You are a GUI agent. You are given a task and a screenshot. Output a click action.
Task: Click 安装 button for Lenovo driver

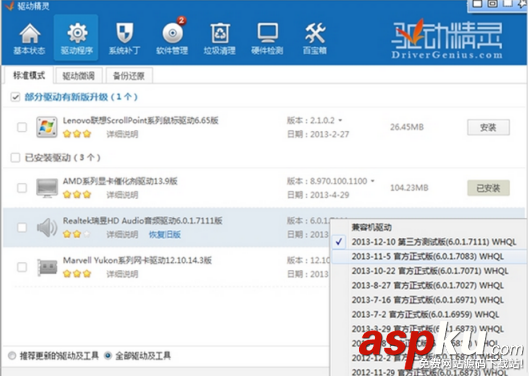point(488,127)
